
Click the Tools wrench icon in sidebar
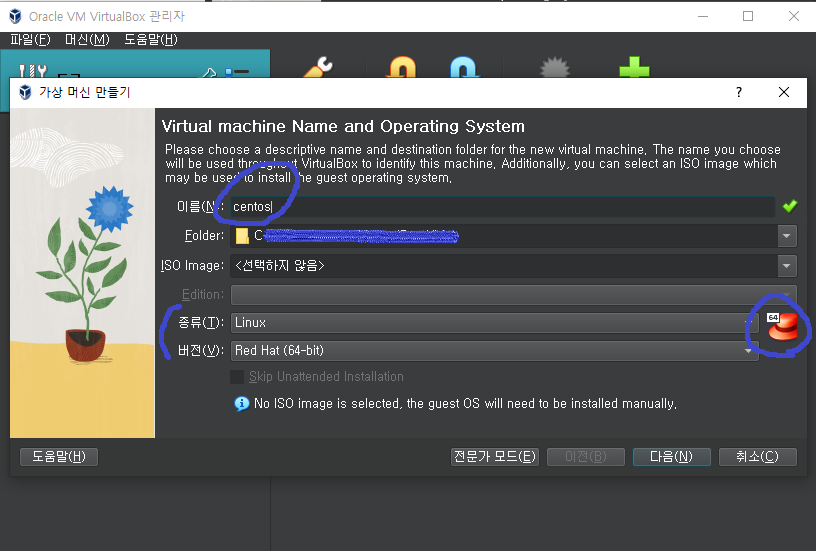pos(32,70)
